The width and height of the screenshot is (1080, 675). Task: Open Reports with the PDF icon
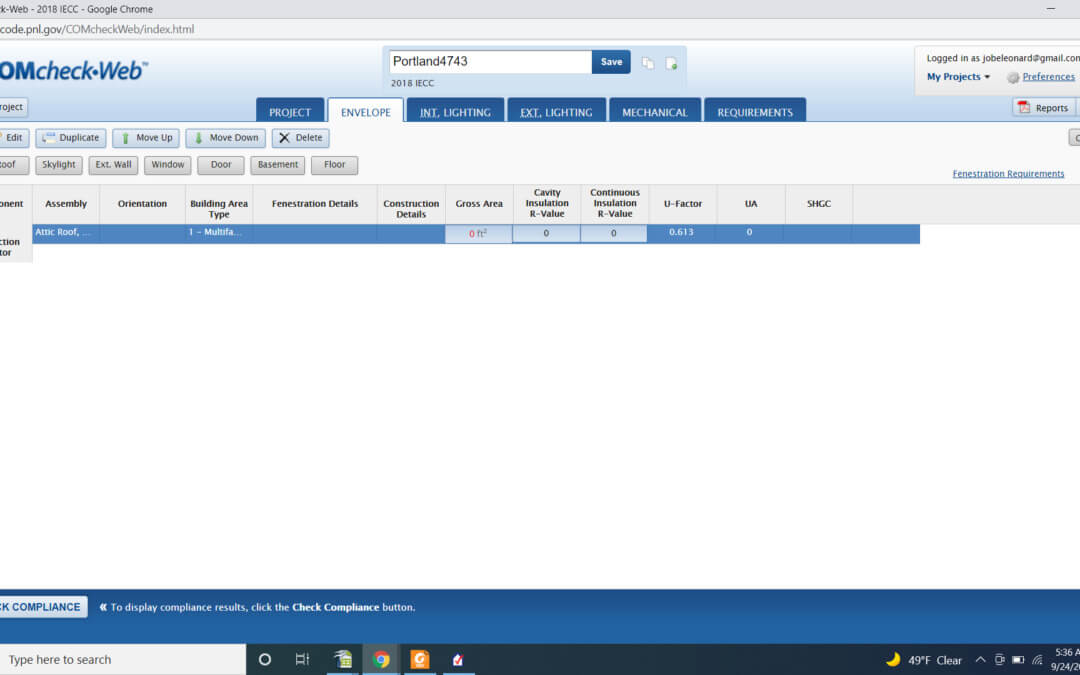coord(1024,108)
